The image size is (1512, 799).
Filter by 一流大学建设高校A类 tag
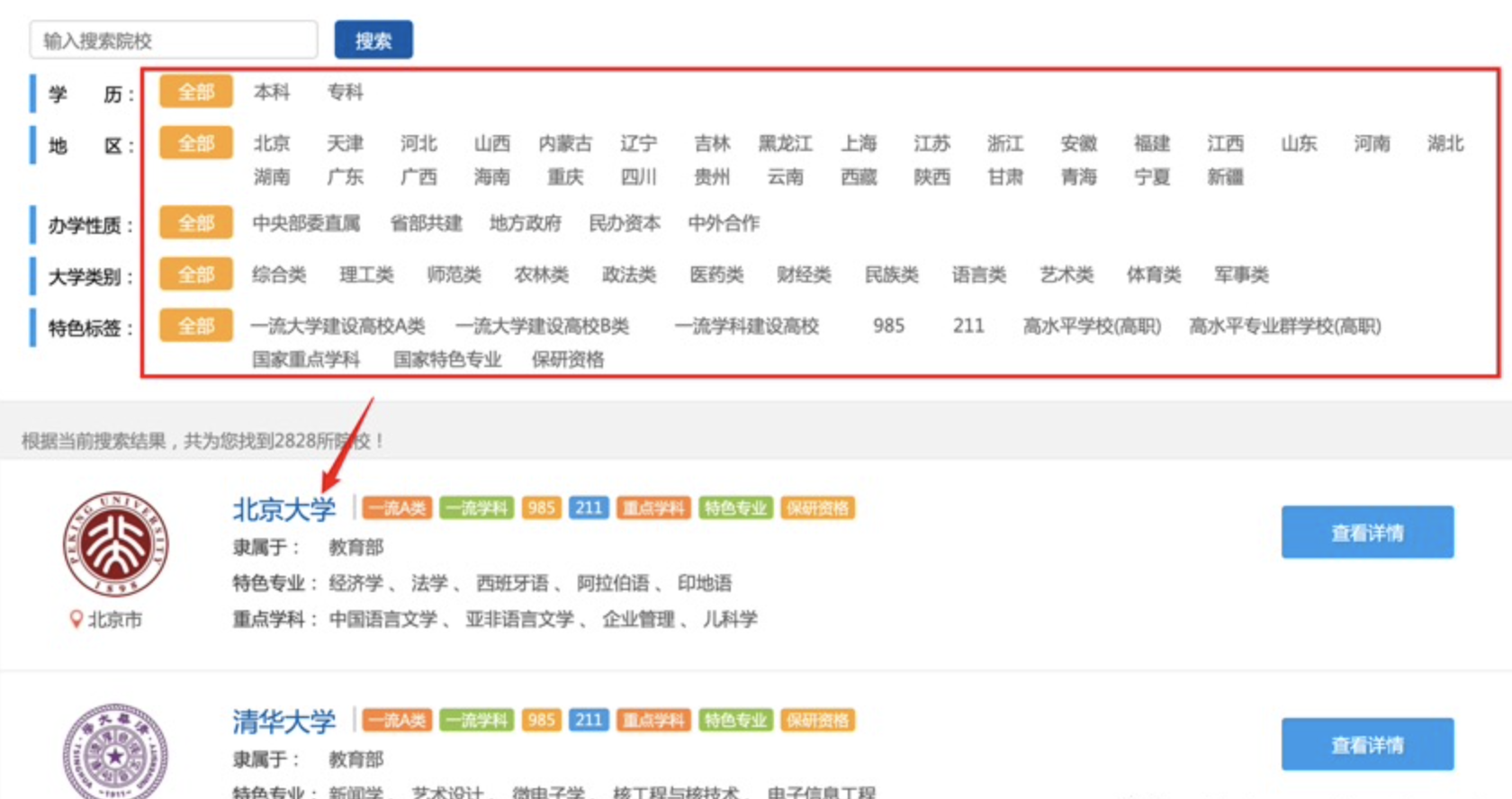337,326
